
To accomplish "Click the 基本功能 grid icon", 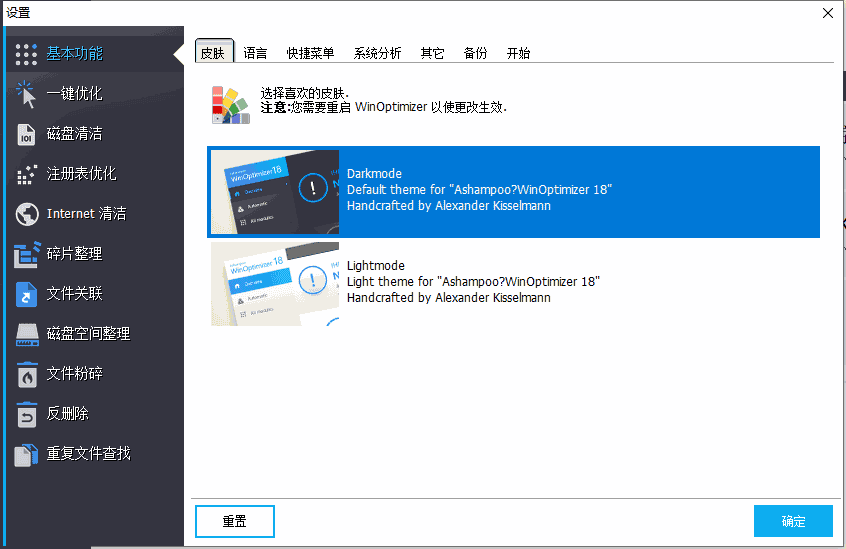I will 26,54.
